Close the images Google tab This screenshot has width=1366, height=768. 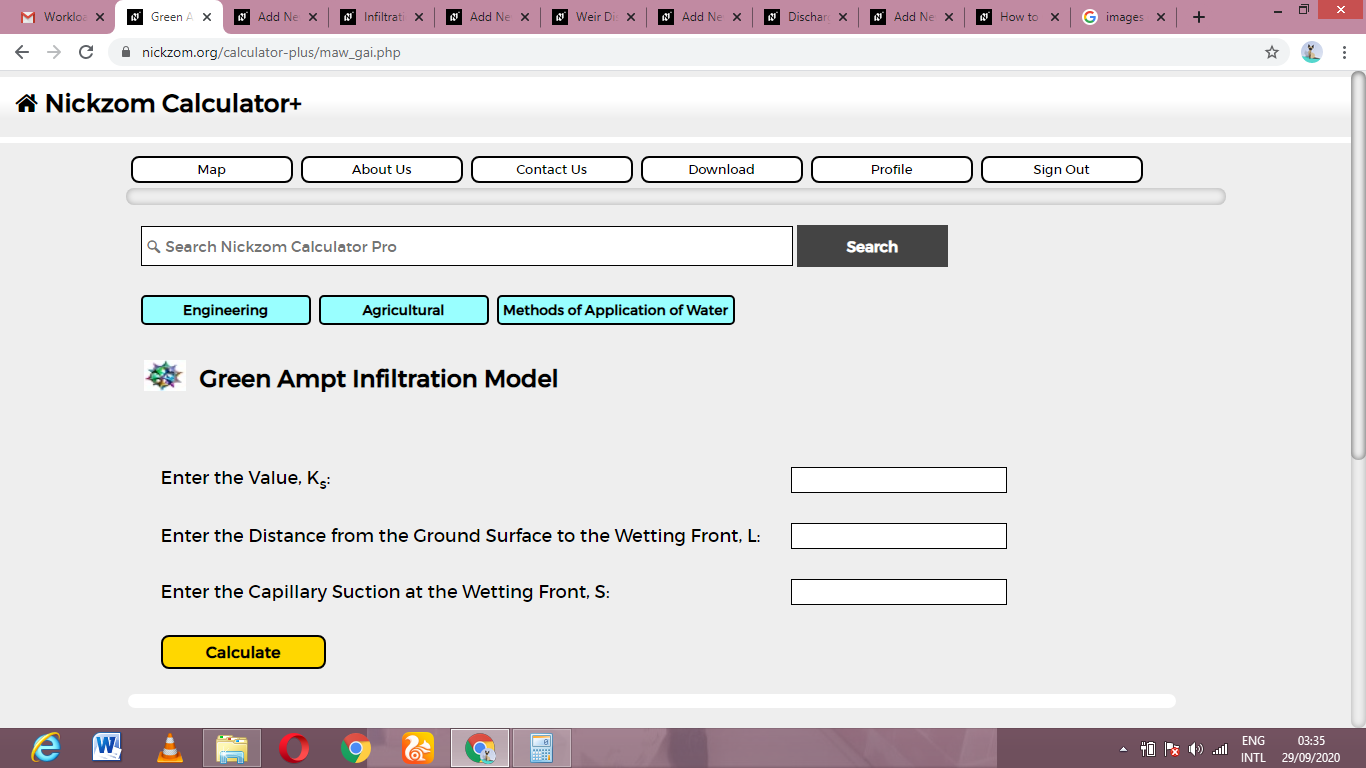(x=1161, y=17)
